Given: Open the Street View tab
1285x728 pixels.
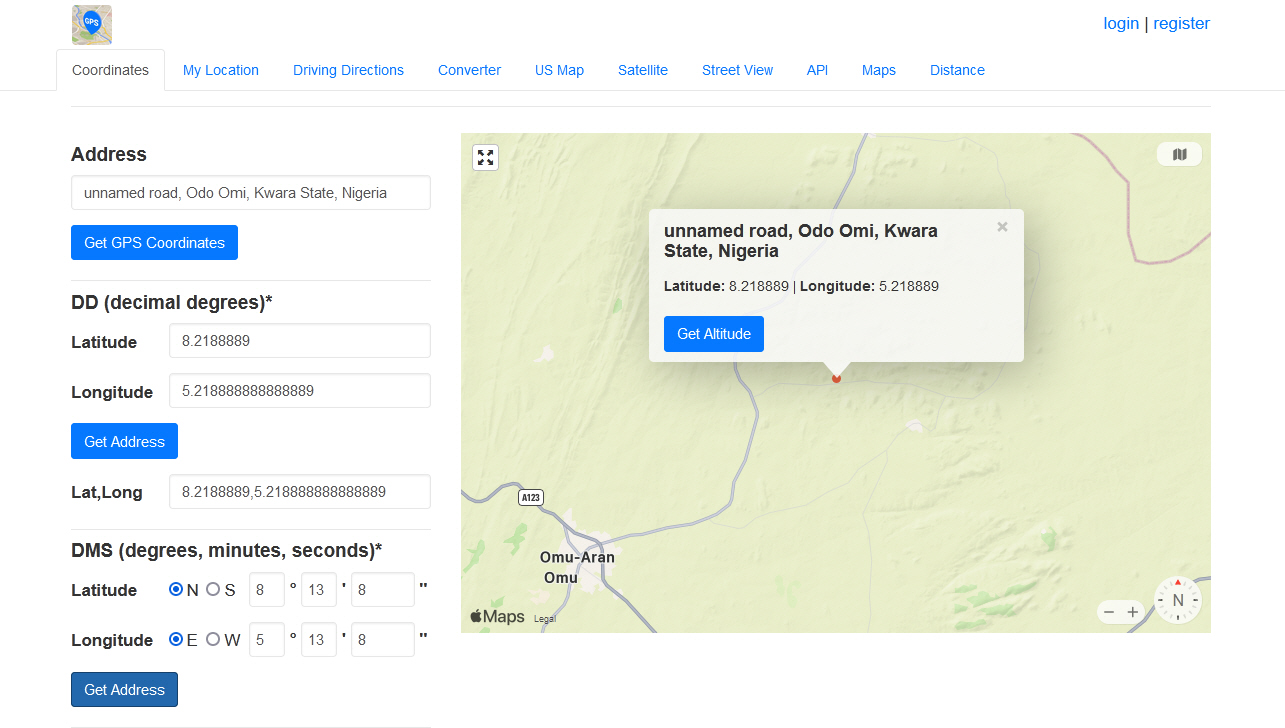Looking at the screenshot, I should [x=737, y=70].
